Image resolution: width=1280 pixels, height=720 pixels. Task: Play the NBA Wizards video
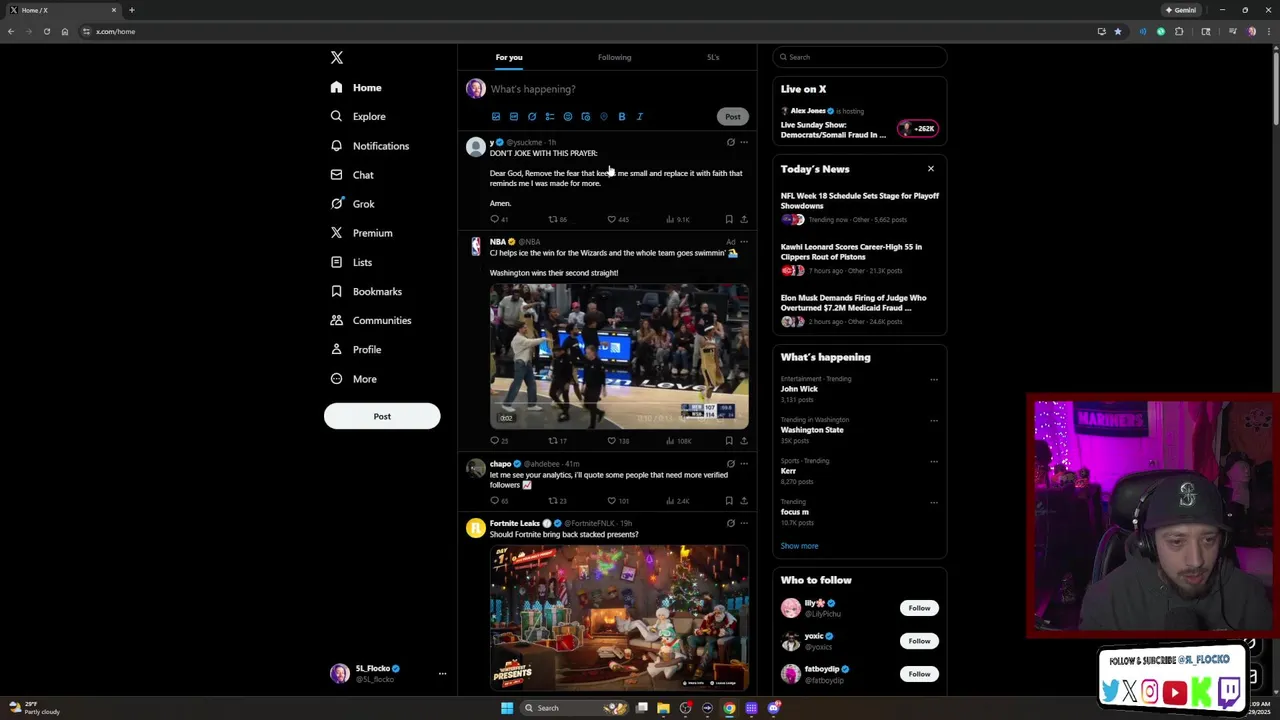[619, 356]
